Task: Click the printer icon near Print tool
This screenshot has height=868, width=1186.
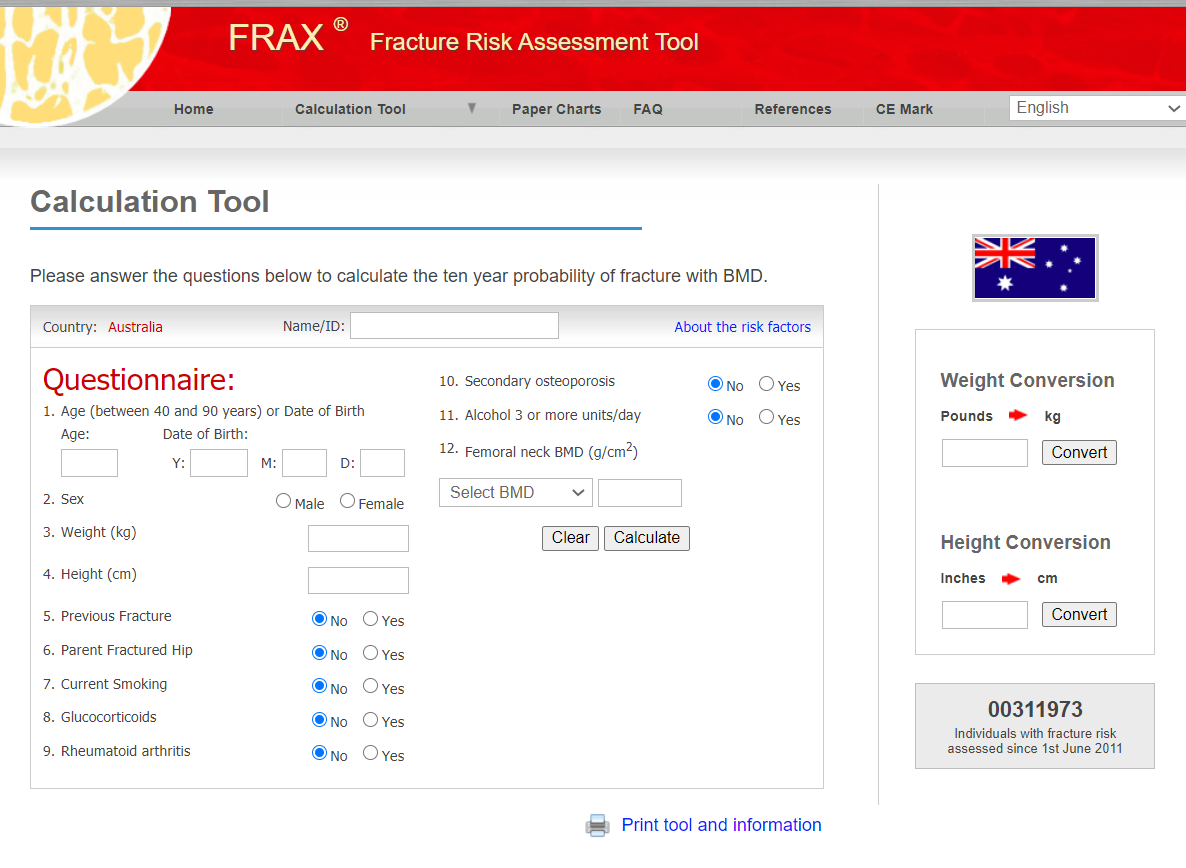Action: point(598,825)
